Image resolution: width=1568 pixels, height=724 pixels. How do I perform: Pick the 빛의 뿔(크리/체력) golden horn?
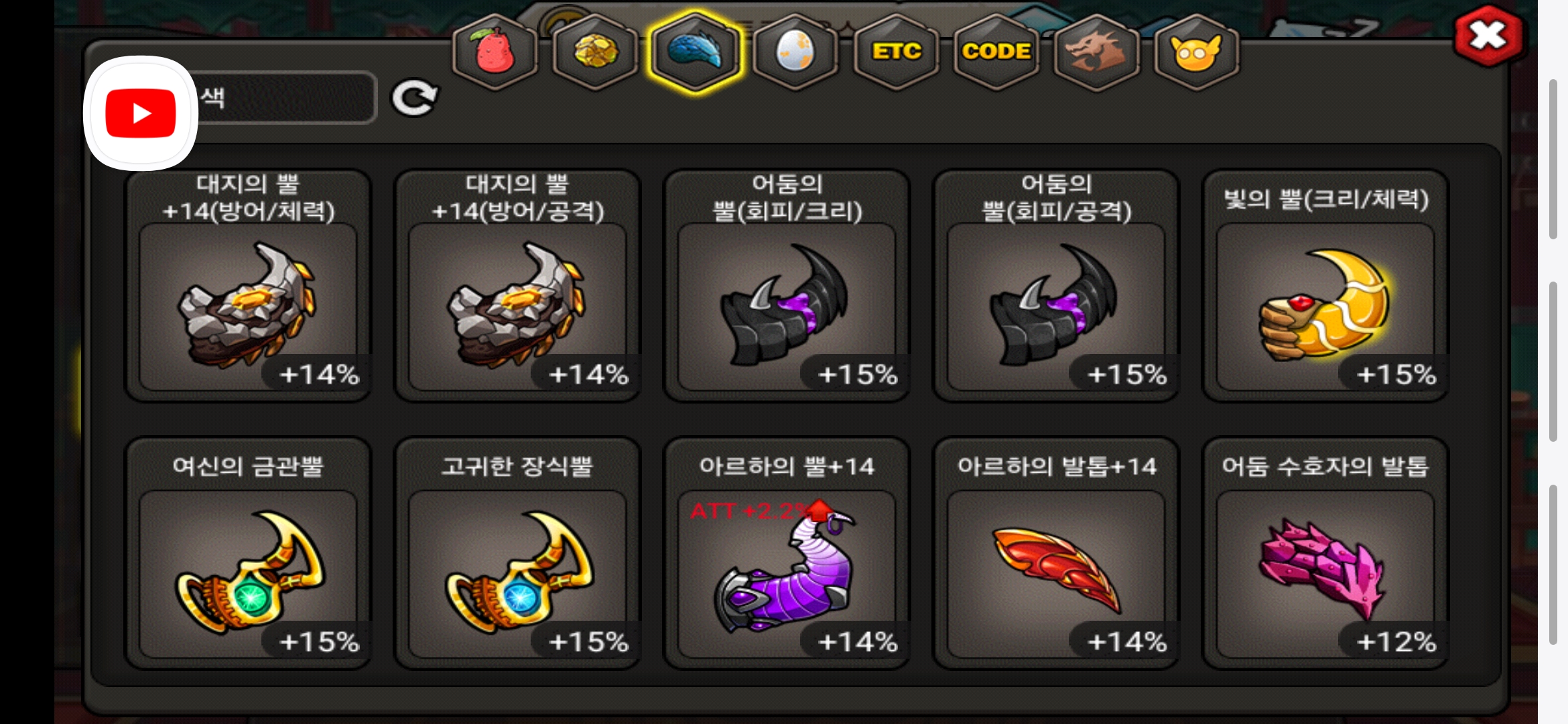1325,286
